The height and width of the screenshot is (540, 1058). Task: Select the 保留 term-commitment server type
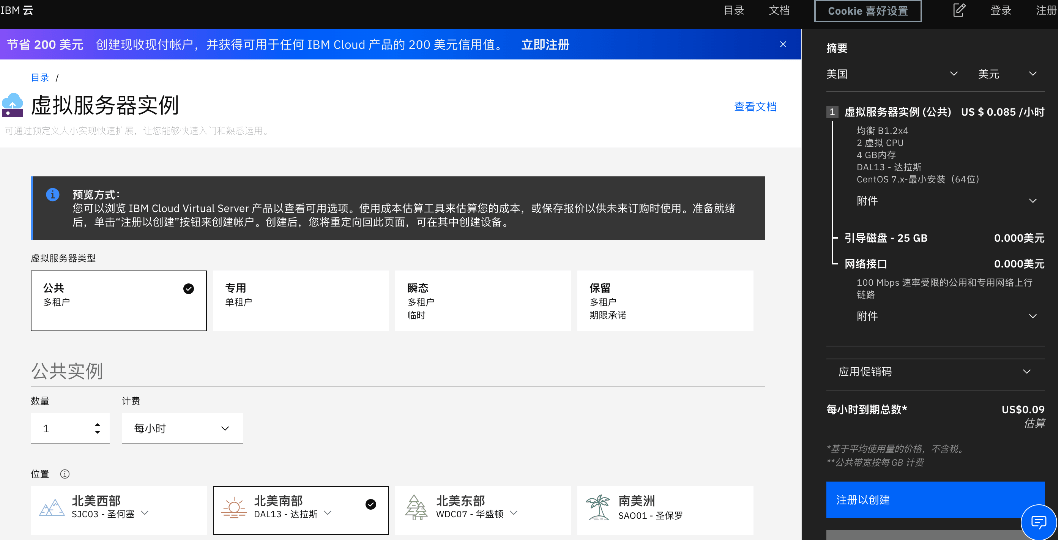click(665, 300)
